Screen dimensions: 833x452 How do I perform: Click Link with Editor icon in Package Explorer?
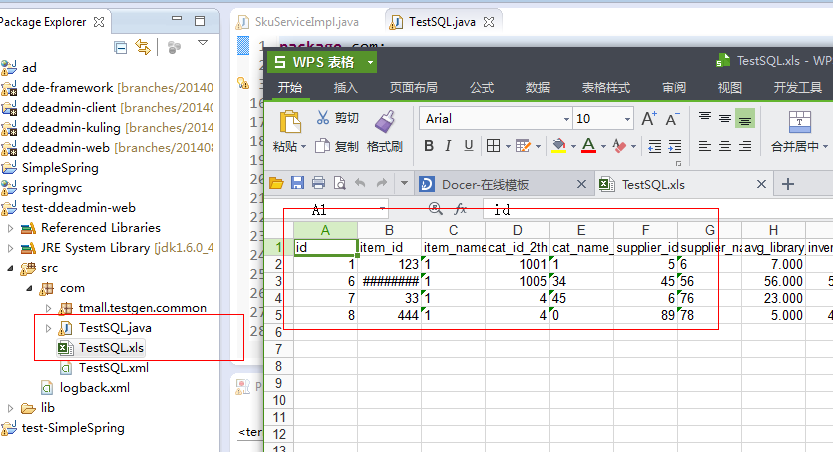(x=143, y=46)
